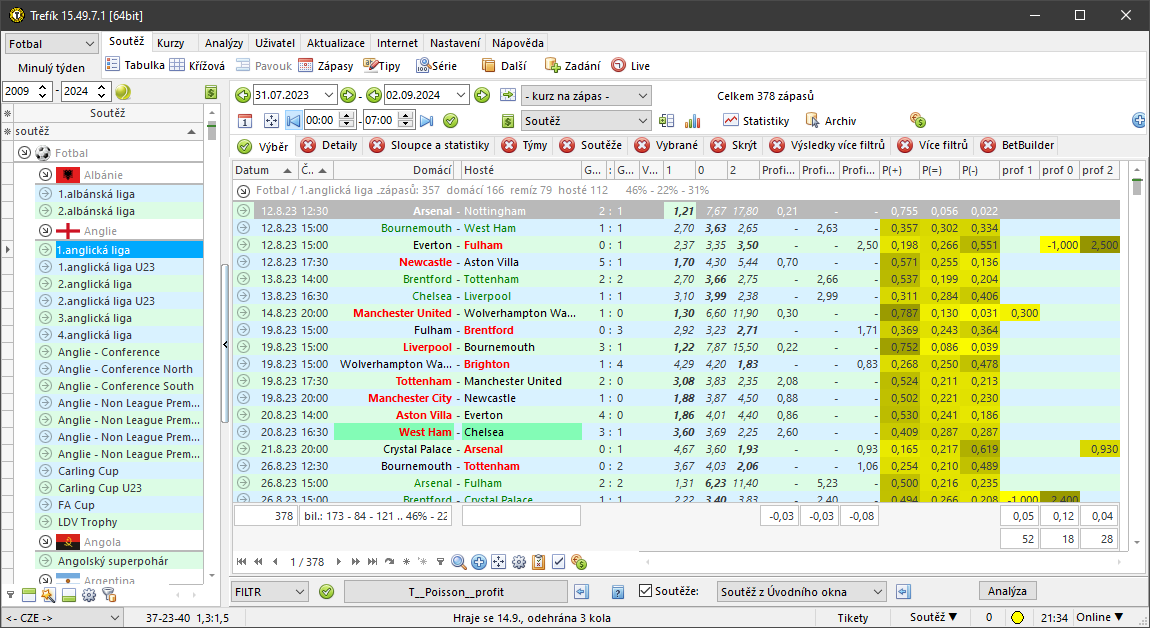Click the help question icon beside T__Poisson__profit
This screenshot has width=1150, height=628.
tap(618, 592)
